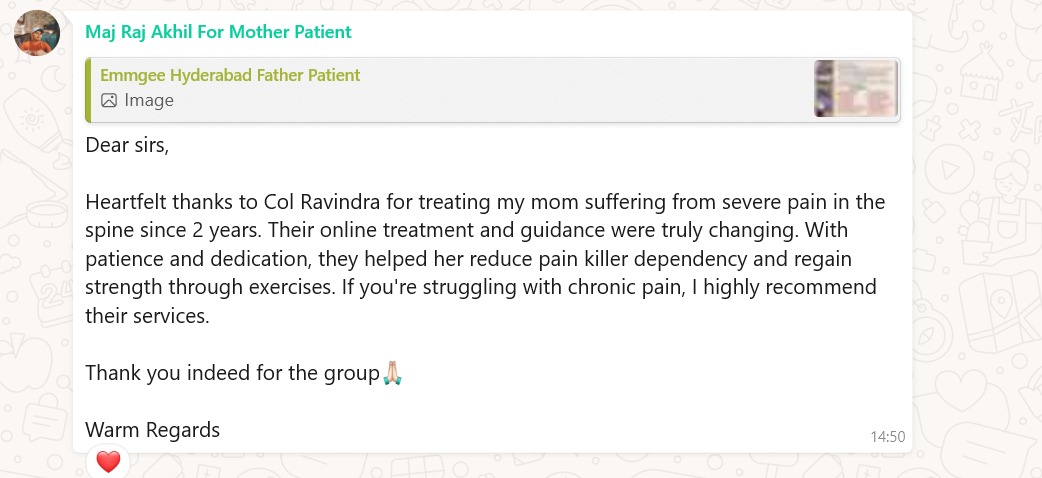The image size is (1042, 478).
Task: Click the red heart reaction below message
Action: [x=108, y=461]
